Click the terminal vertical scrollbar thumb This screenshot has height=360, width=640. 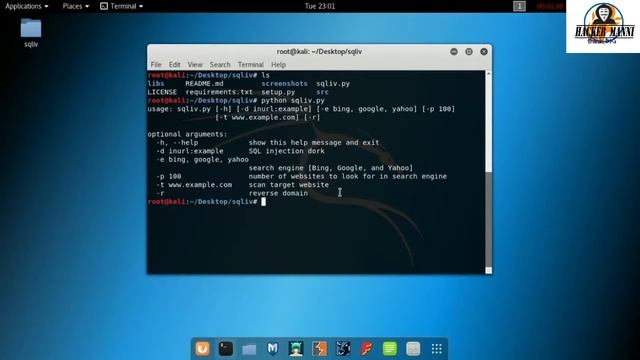point(489,220)
